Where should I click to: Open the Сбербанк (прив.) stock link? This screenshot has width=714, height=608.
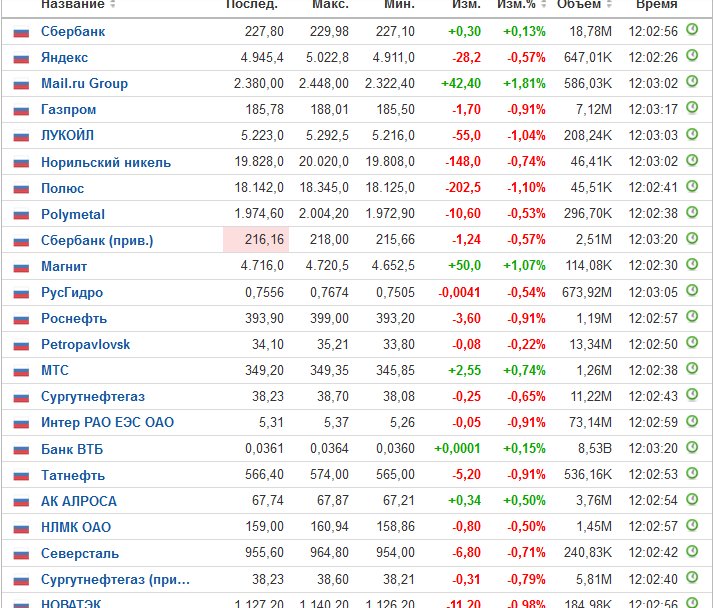97,240
